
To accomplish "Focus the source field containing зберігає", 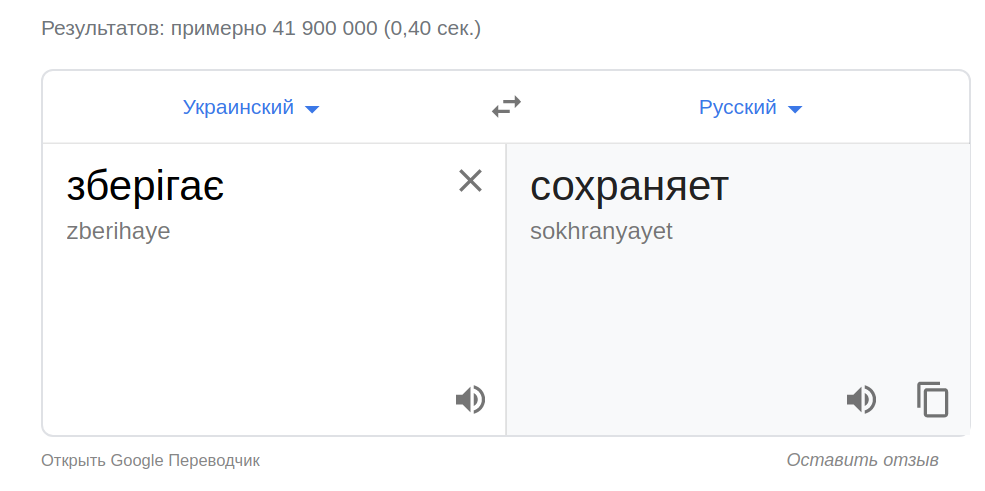I will pyautogui.click(x=145, y=187).
